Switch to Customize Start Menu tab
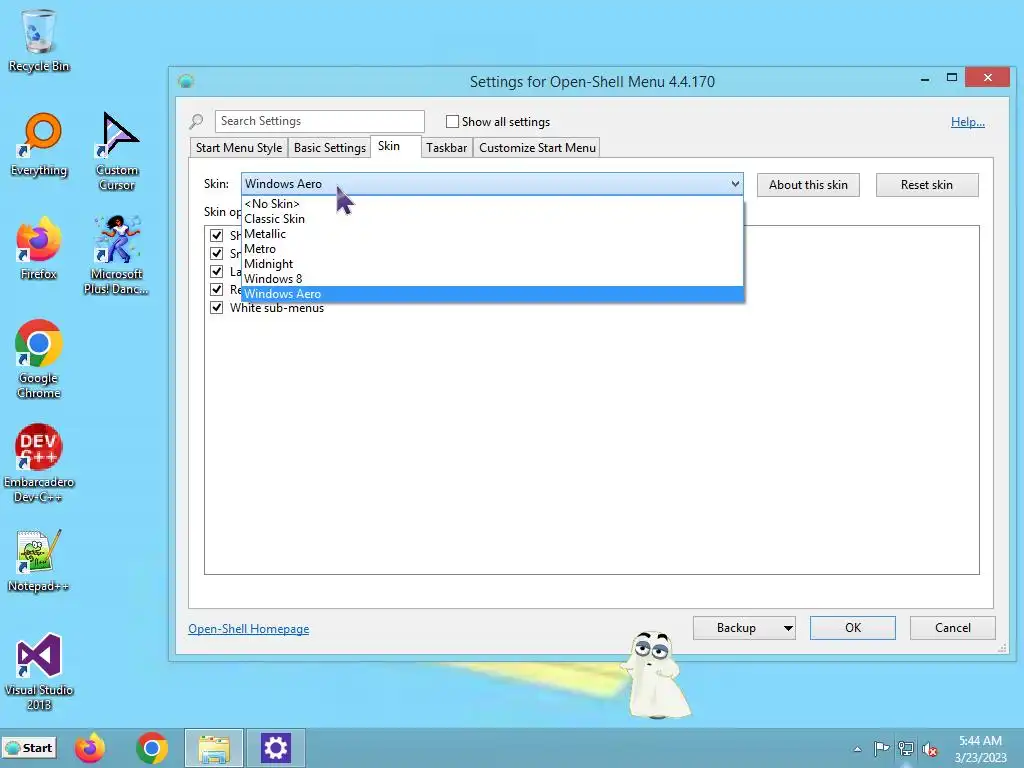Viewport: 1024px width, 768px height. click(537, 148)
